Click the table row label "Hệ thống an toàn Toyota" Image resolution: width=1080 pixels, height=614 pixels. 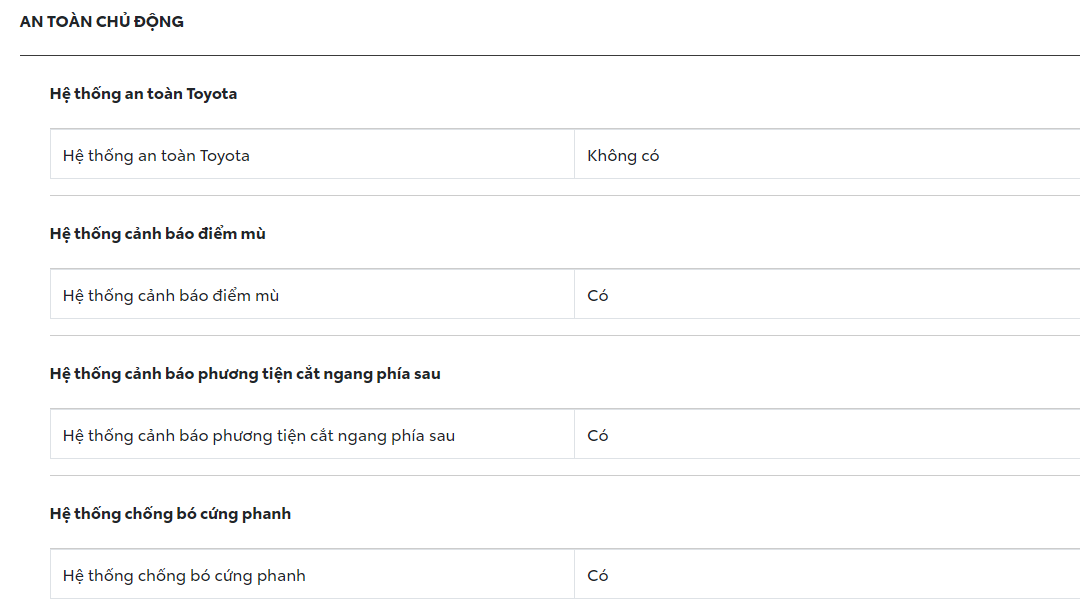pos(156,156)
